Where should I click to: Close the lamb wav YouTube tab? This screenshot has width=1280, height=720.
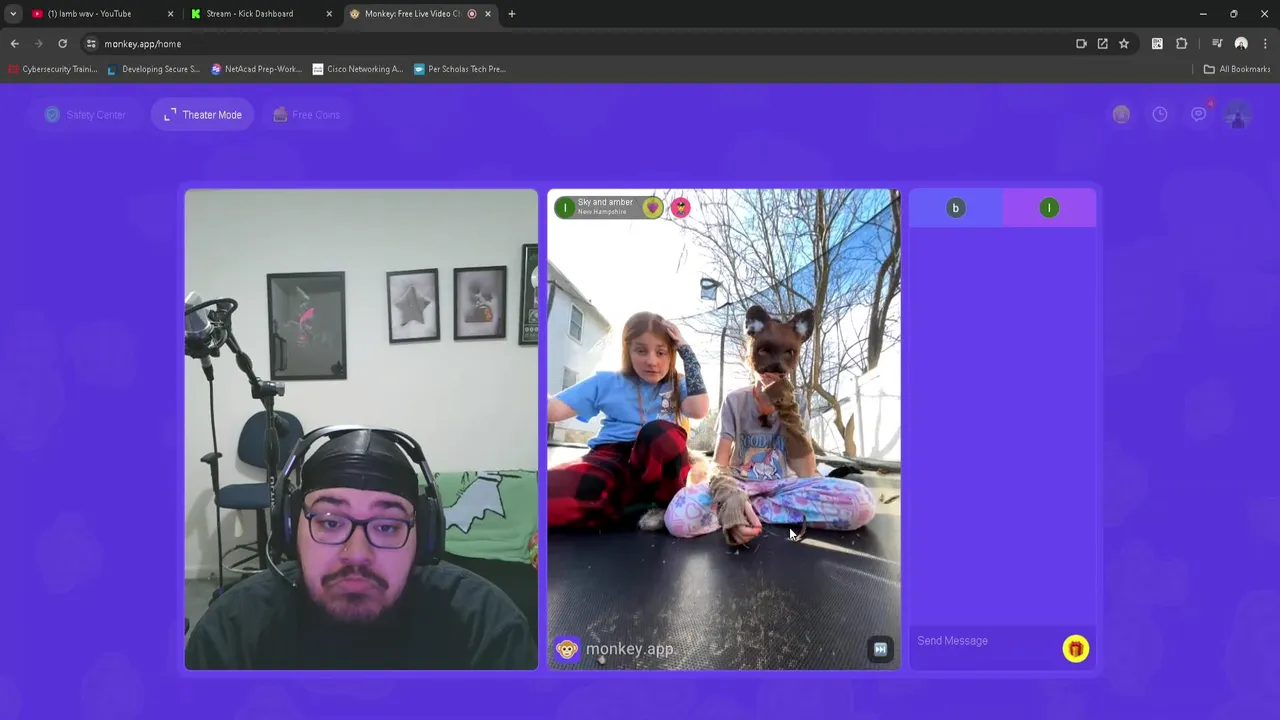170,14
